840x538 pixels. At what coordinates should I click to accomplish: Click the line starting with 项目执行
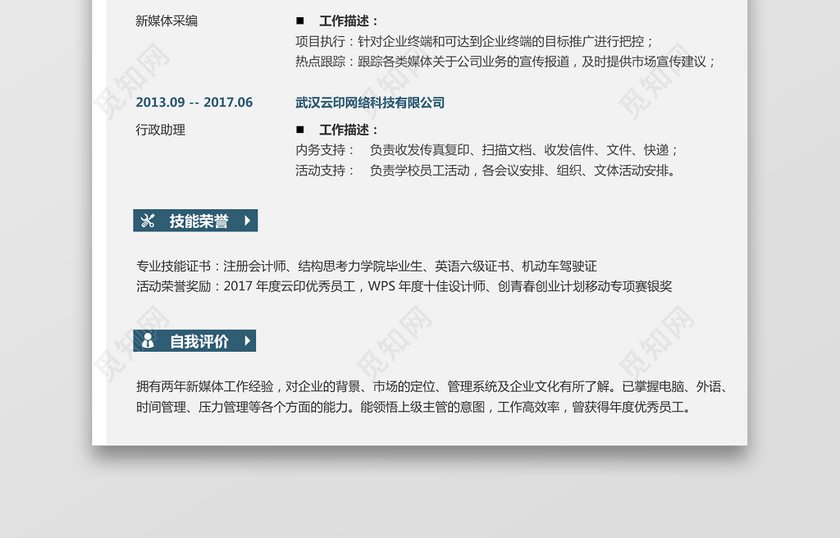(x=475, y=41)
